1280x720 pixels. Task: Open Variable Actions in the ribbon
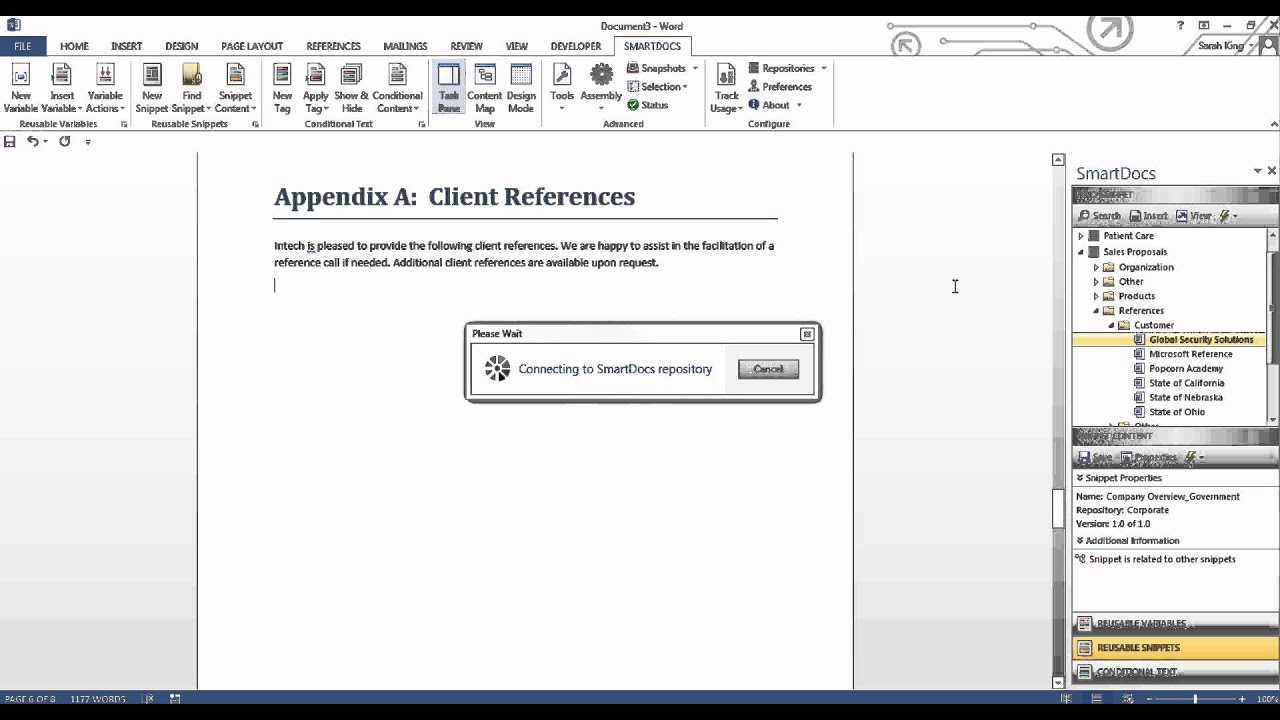click(x=105, y=89)
